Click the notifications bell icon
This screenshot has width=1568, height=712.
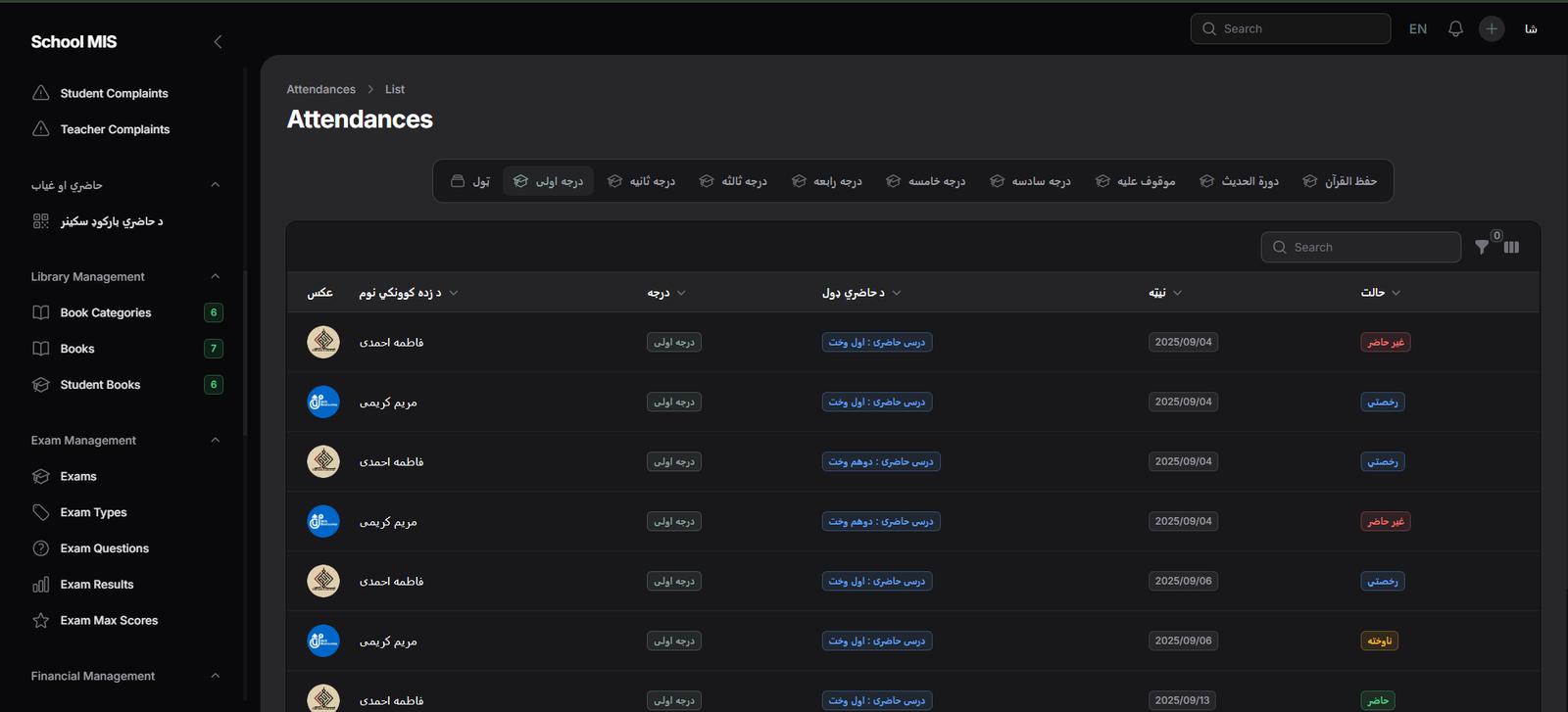[1455, 29]
